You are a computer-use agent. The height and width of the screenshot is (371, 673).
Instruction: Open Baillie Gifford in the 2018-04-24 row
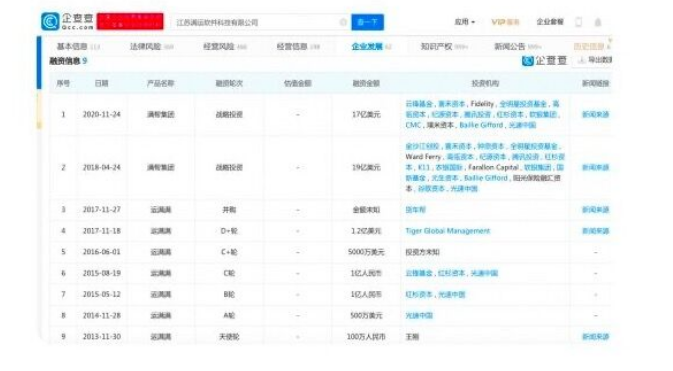(x=486, y=178)
